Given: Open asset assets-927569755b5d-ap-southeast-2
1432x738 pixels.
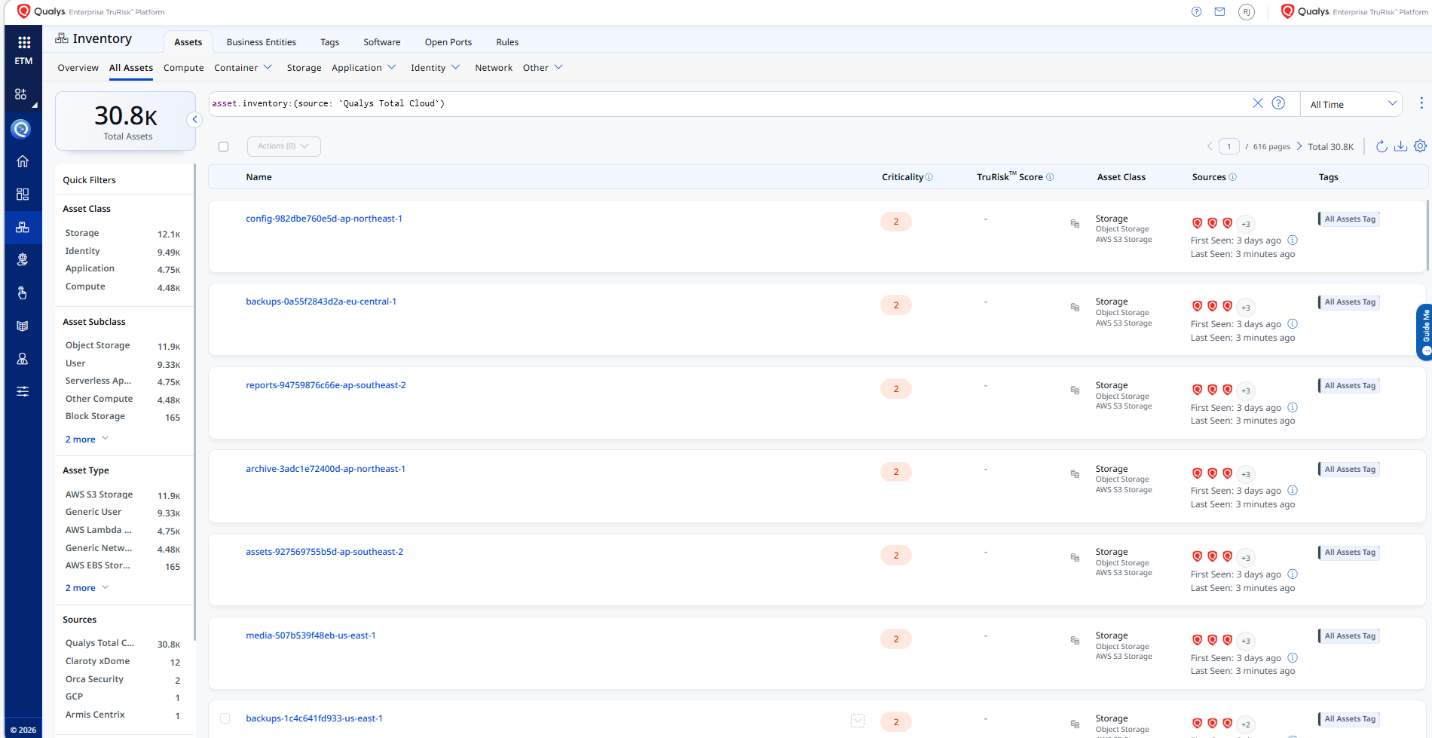Looking at the screenshot, I should (x=325, y=552).
